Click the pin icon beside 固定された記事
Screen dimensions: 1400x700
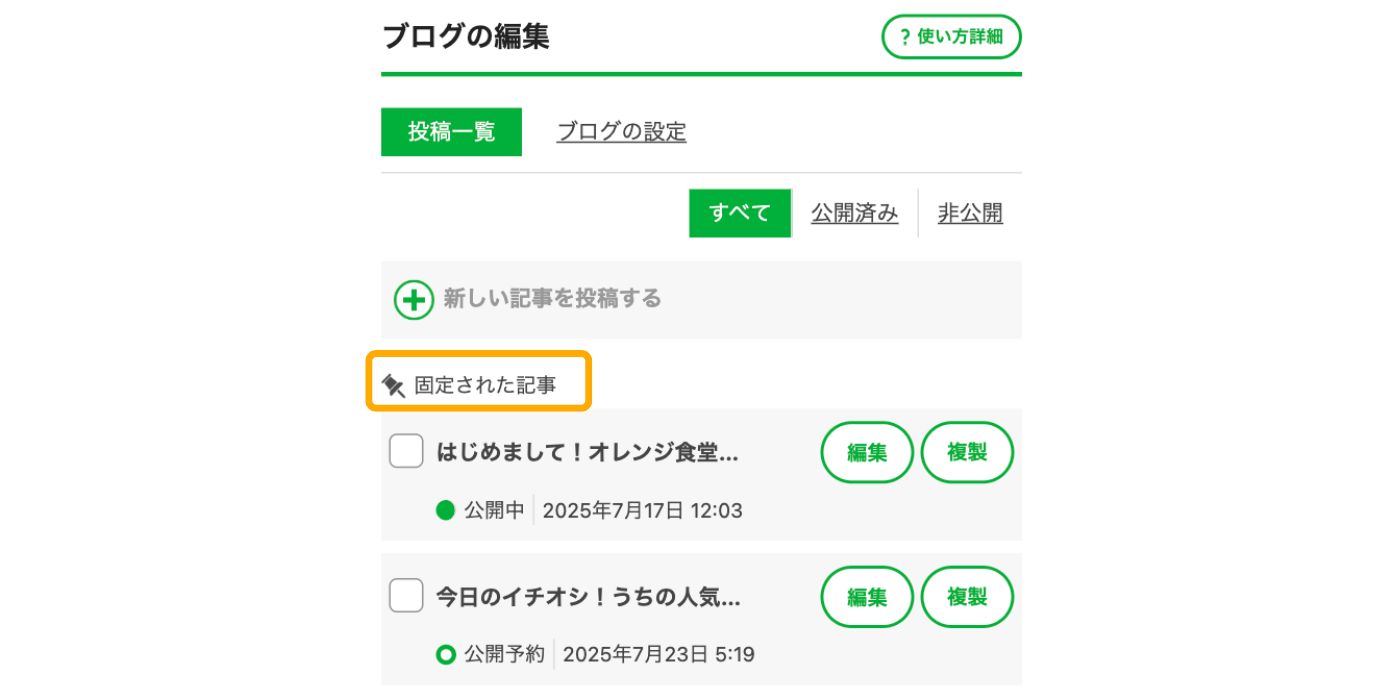click(394, 385)
